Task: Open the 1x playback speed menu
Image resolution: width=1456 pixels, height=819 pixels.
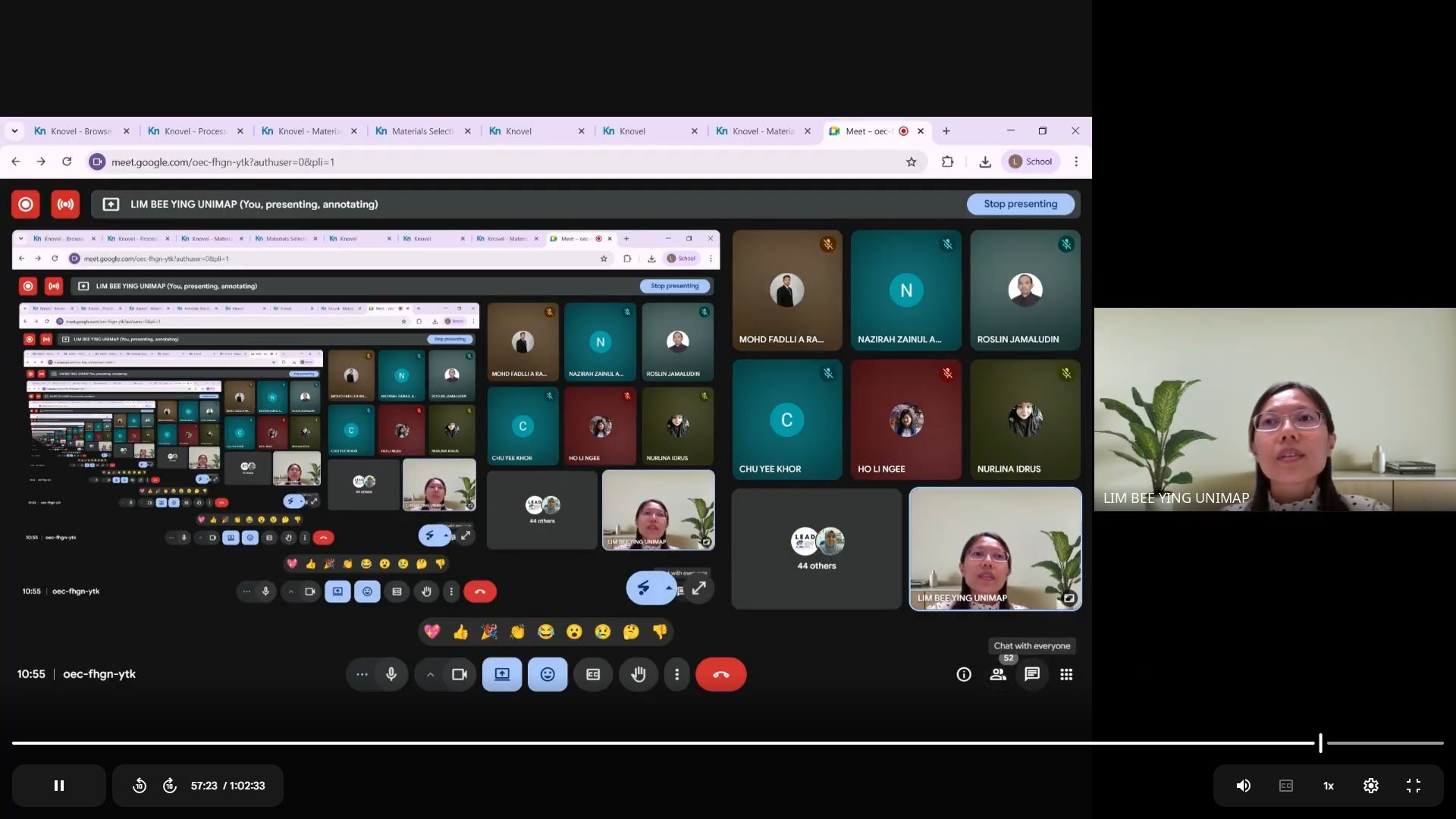Action: (x=1328, y=786)
